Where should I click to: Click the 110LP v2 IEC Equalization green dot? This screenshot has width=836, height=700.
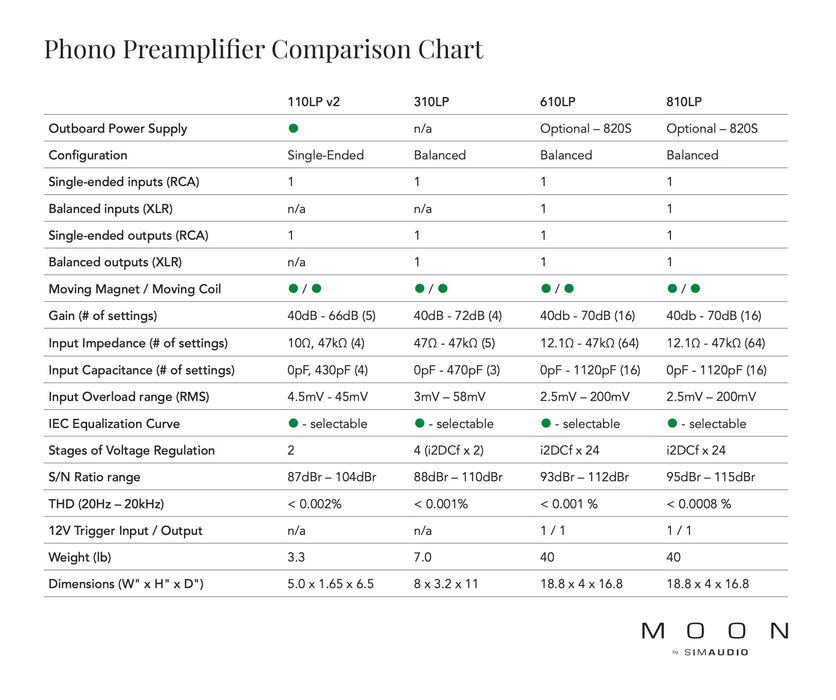pos(293,423)
